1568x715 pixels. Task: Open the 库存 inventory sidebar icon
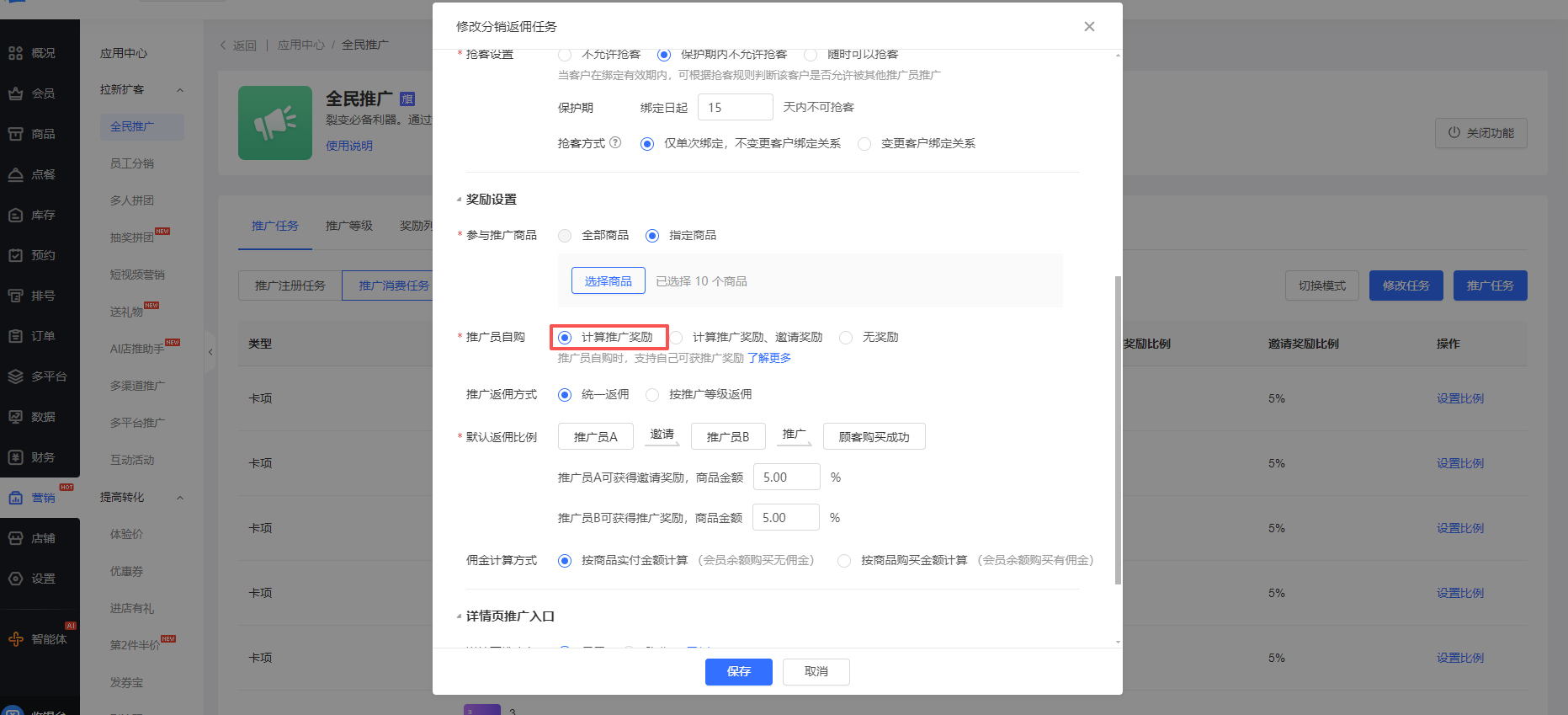click(16, 215)
